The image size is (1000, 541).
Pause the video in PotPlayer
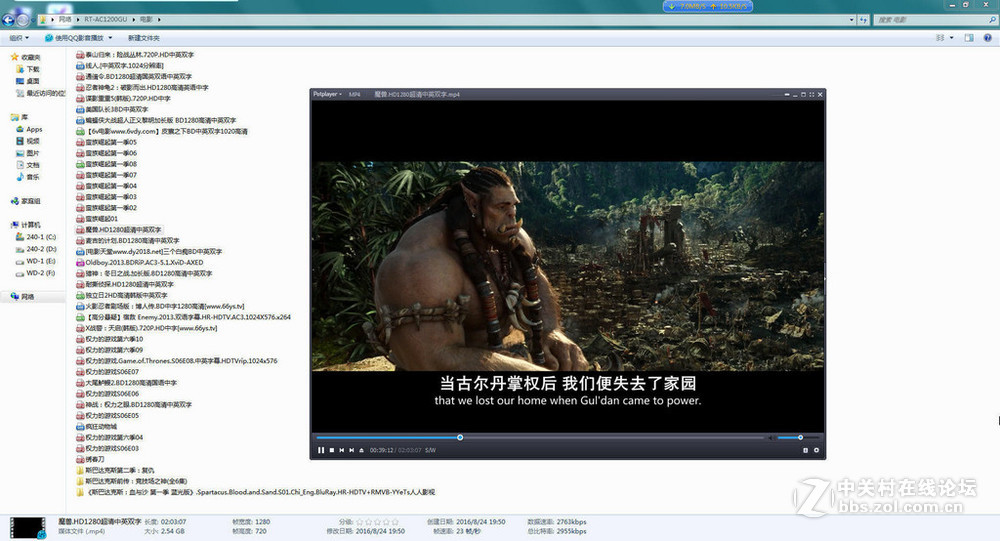point(321,450)
